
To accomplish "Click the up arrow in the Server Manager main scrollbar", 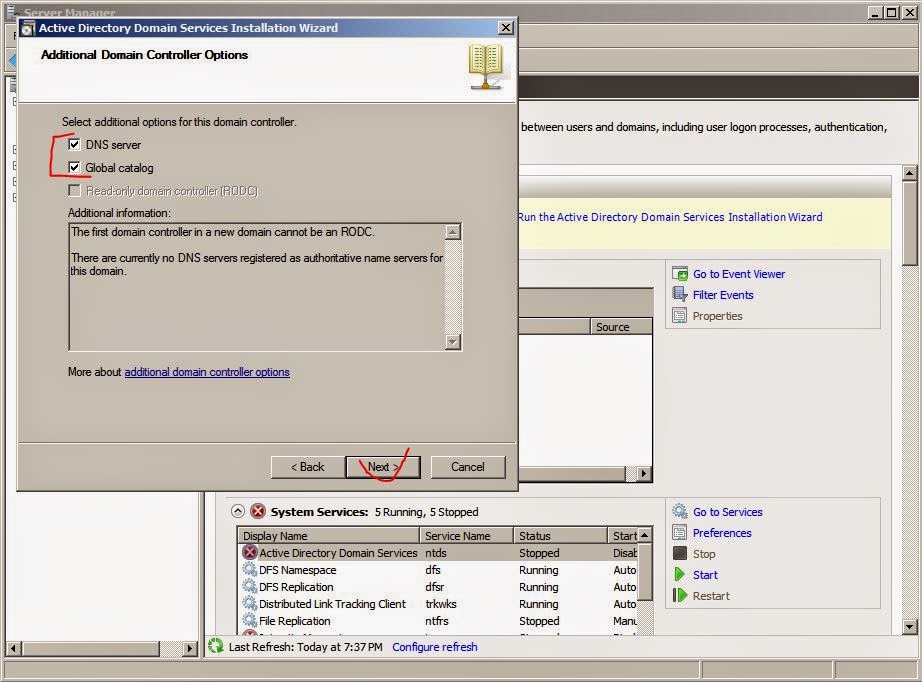I will [x=909, y=173].
